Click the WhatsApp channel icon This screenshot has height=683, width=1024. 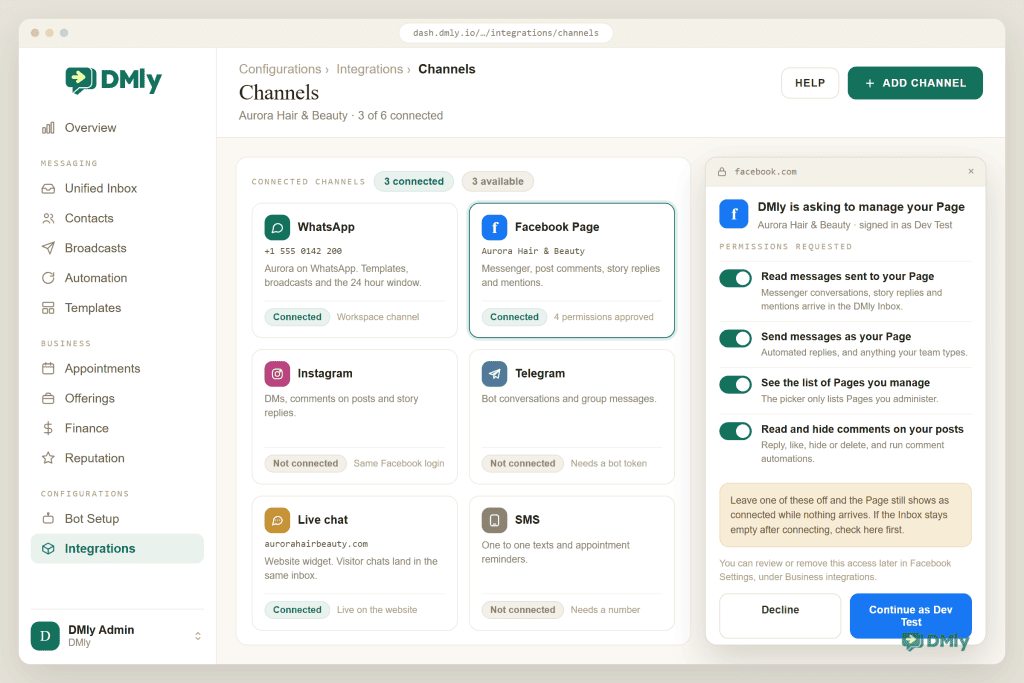277,227
